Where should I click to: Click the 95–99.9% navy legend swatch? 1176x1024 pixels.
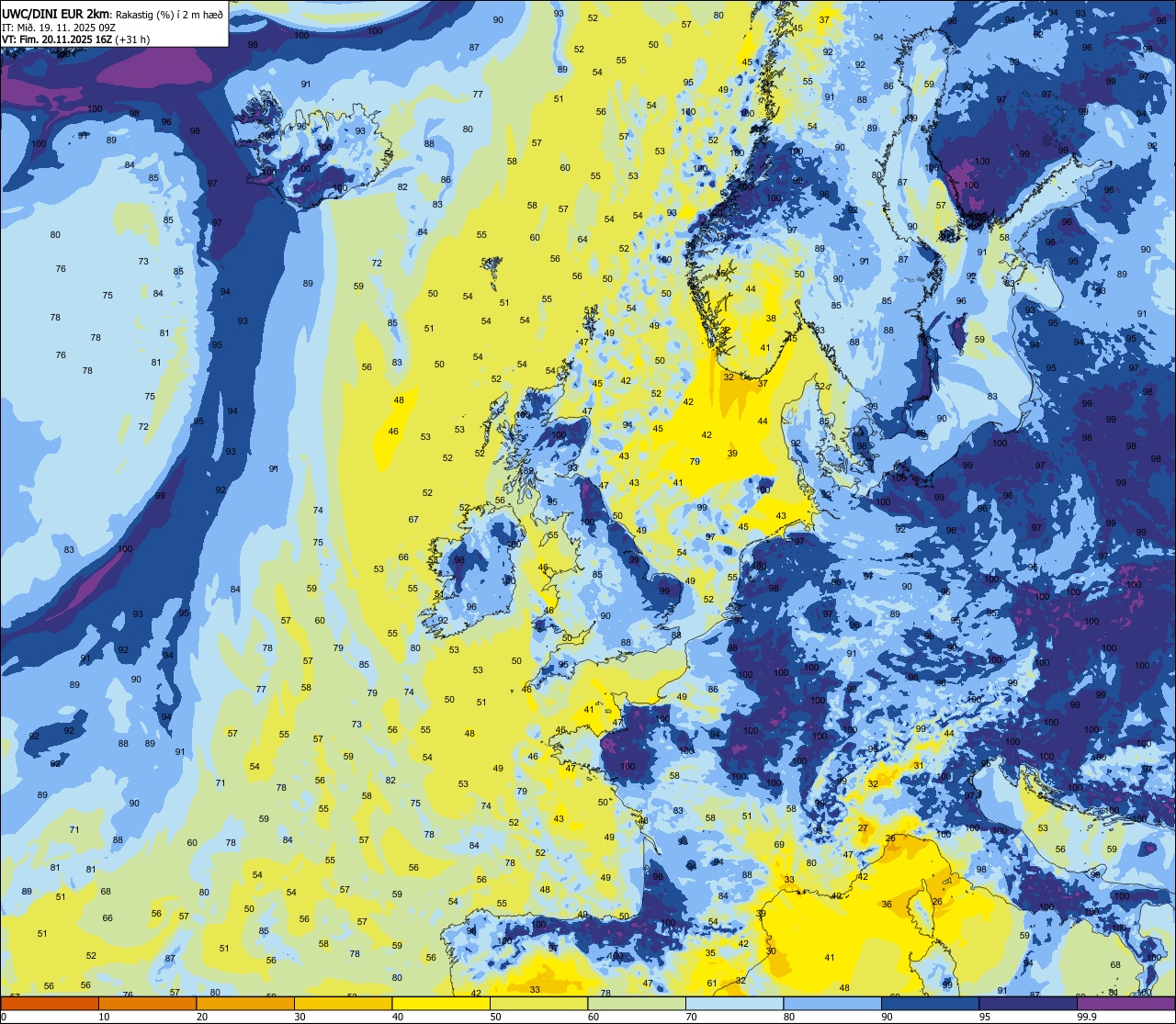tap(1028, 1004)
